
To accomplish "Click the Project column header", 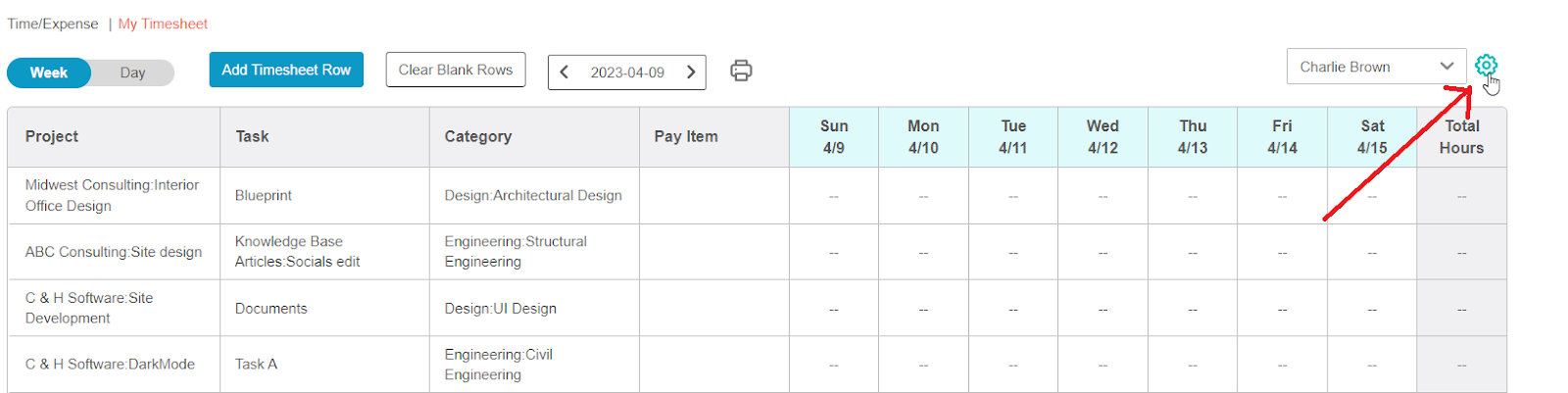I will tap(114, 136).
